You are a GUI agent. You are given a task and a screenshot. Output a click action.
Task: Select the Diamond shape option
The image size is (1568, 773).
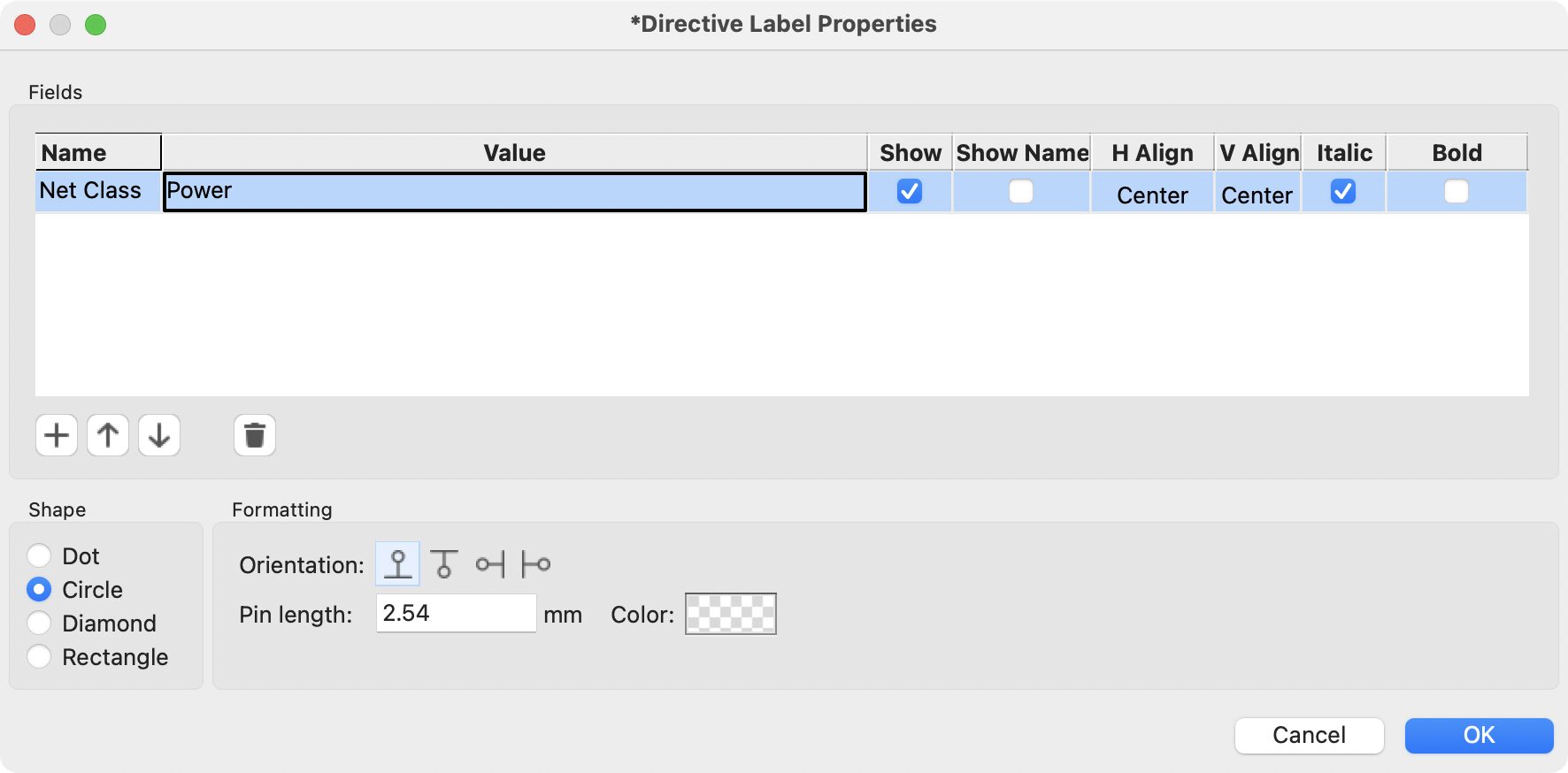(39, 623)
